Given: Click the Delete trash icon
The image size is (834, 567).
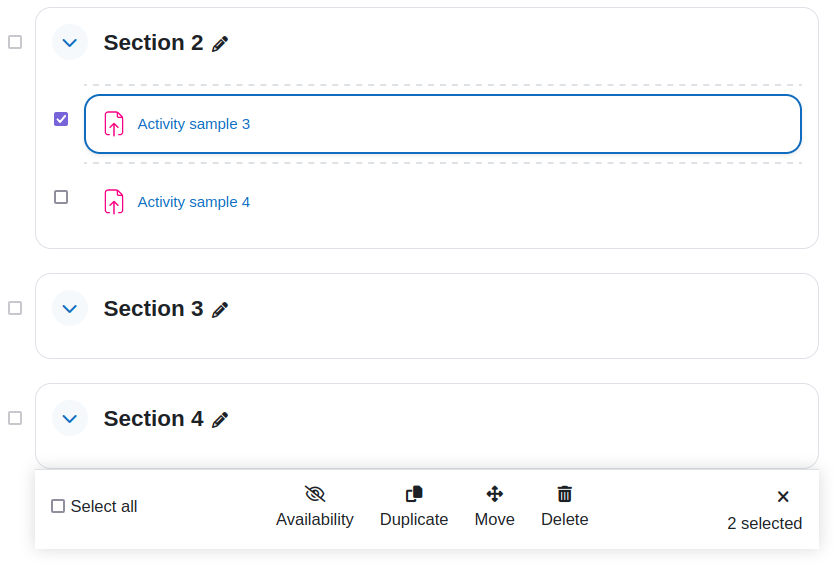Looking at the screenshot, I should coord(565,494).
